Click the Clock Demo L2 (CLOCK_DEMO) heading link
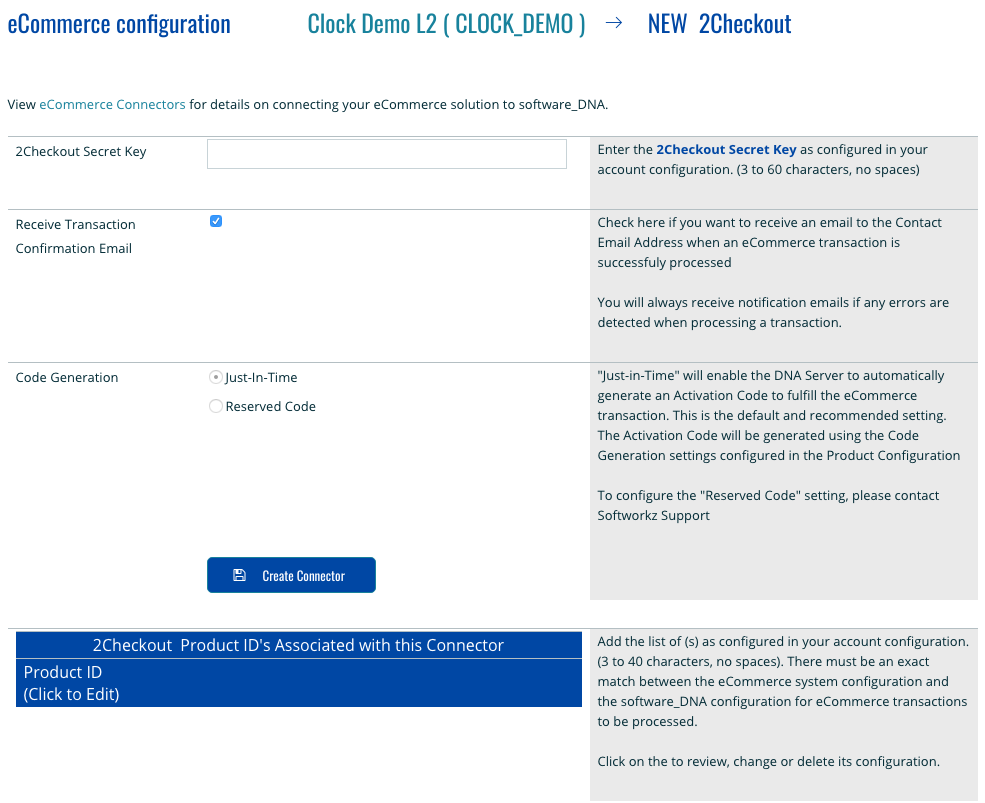The image size is (985, 803). pyautogui.click(x=446, y=25)
